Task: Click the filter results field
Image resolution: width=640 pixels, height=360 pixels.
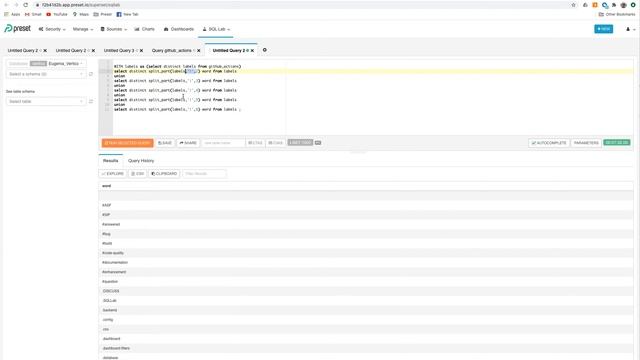Action: (x=204, y=173)
